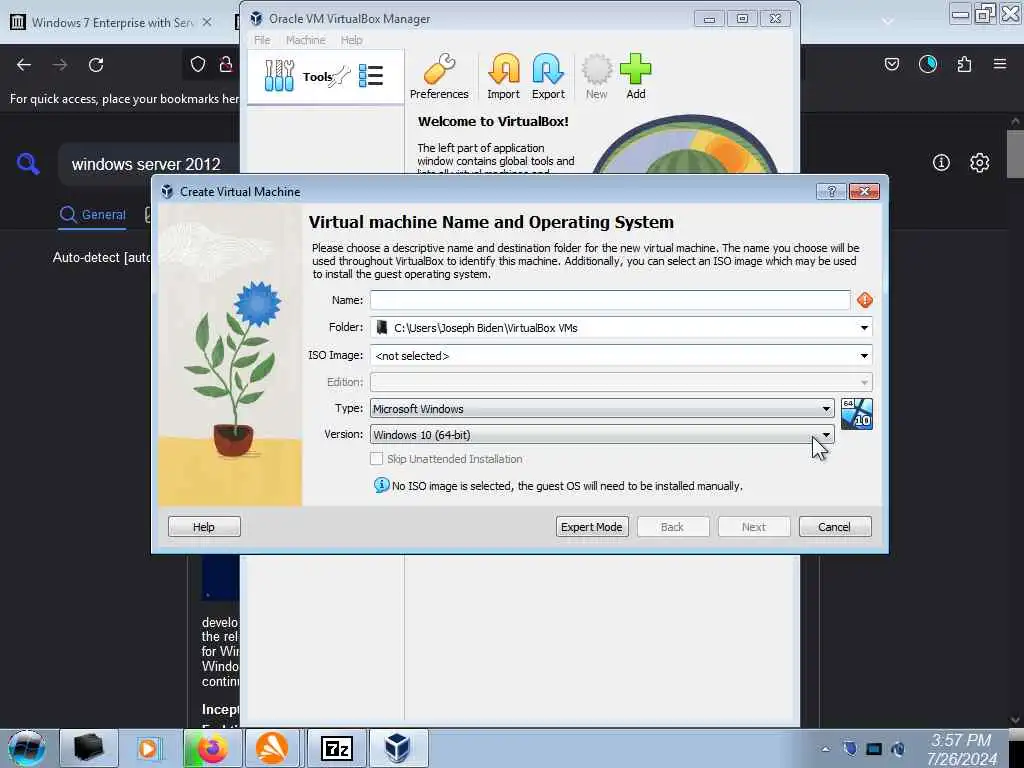Image resolution: width=1024 pixels, height=768 pixels.
Task: Click the browser page vertical scrollbar
Action: pyautogui.click(x=1015, y=154)
